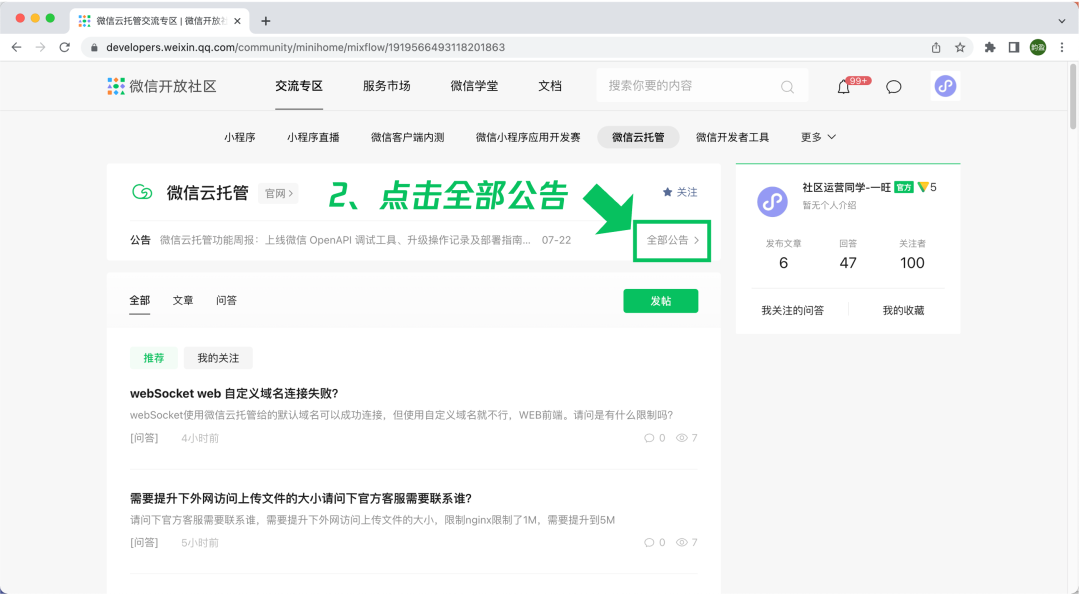Show only 文章 posts
This screenshot has width=1080, height=594.
click(183, 300)
